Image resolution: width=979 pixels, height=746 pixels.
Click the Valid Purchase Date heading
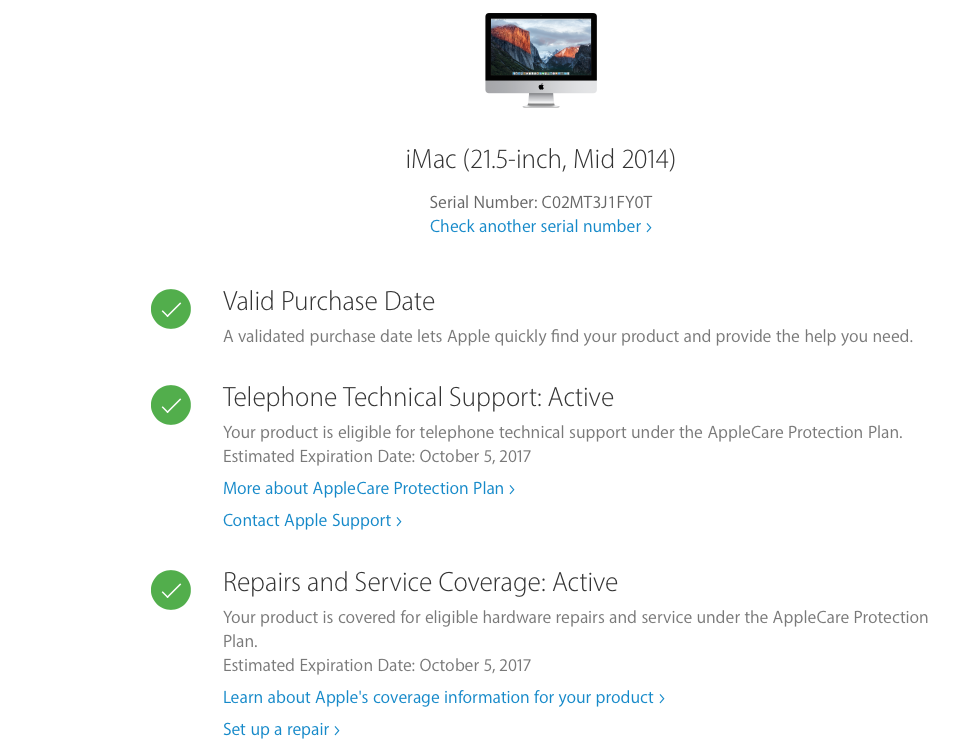328,302
